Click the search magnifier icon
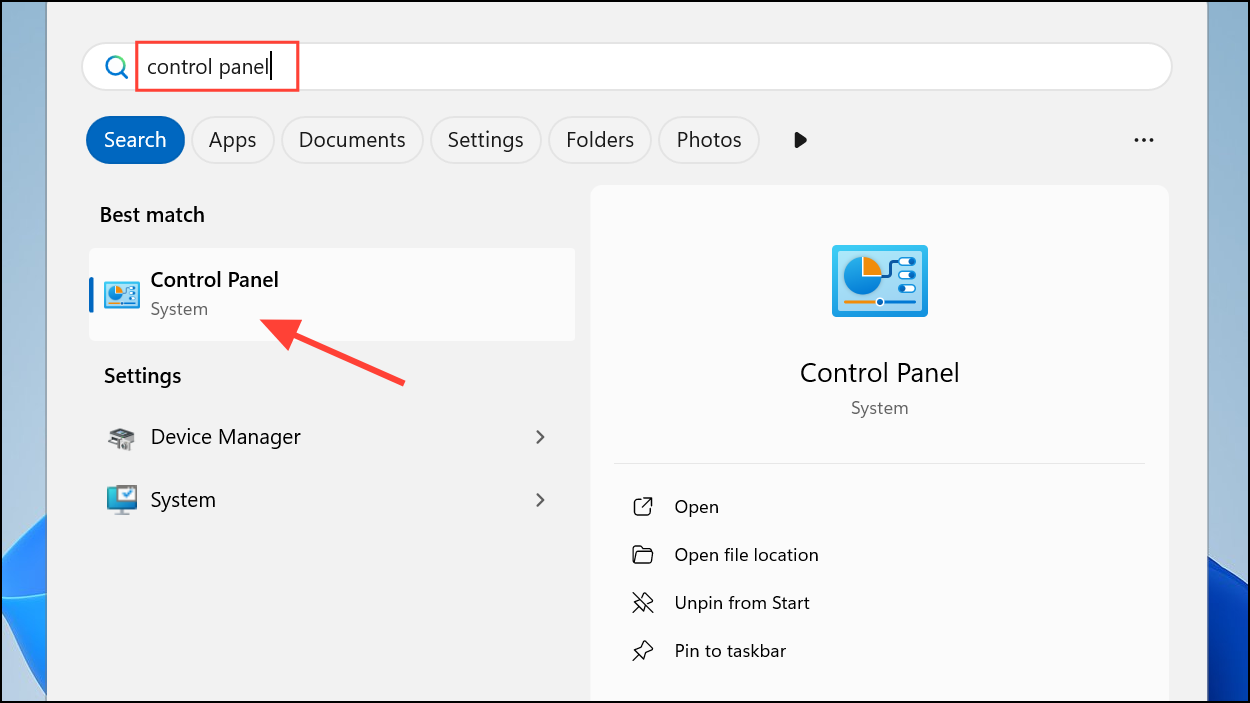This screenshot has height=703, width=1250. pos(116,67)
